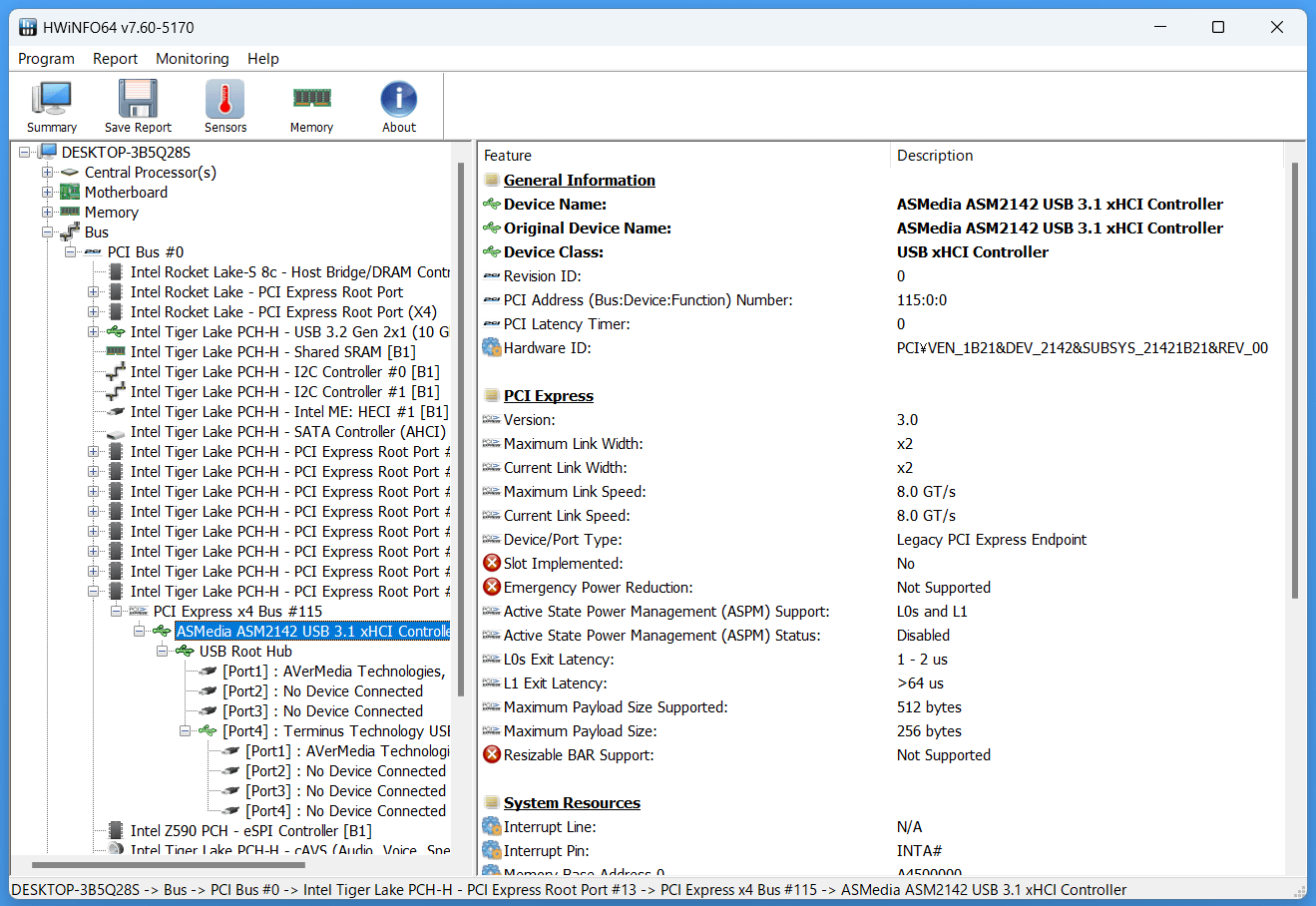
Task: Collapse the USB Root Hub node
Action: click(162, 651)
